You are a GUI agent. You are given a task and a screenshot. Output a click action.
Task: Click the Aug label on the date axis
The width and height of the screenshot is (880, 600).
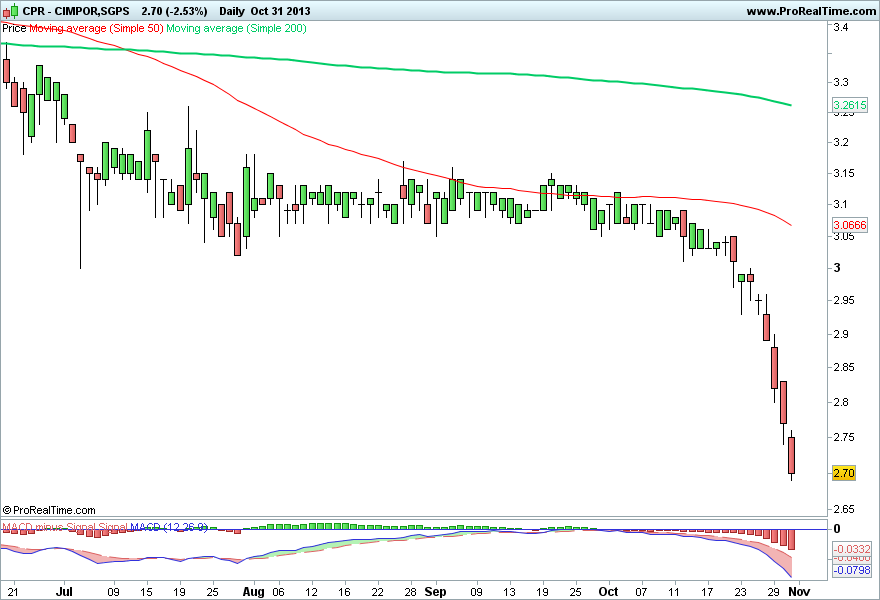pos(254,592)
